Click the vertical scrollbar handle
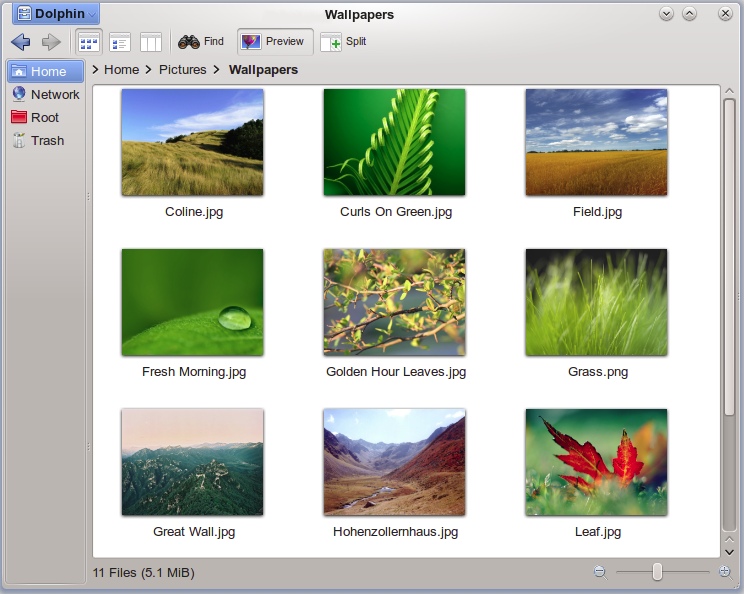 pos(729,257)
